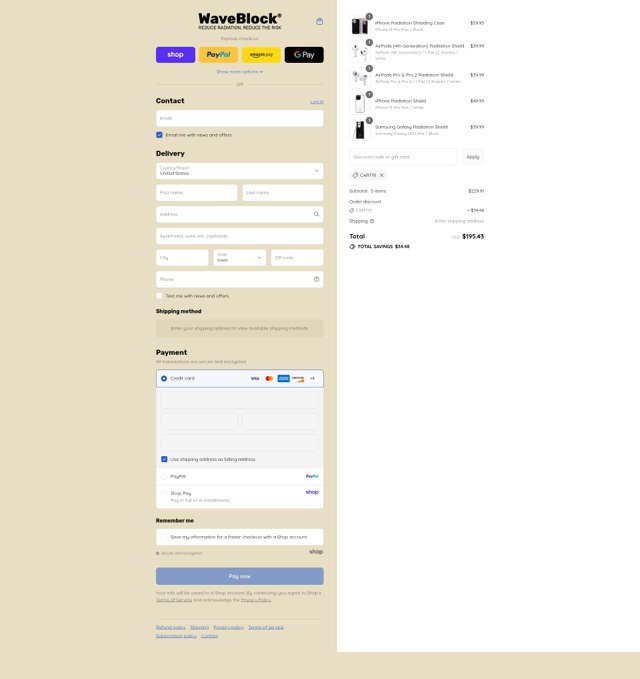Screen dimensions: 640x679
Task: Click the Log in link
Action: click(317, 102)
